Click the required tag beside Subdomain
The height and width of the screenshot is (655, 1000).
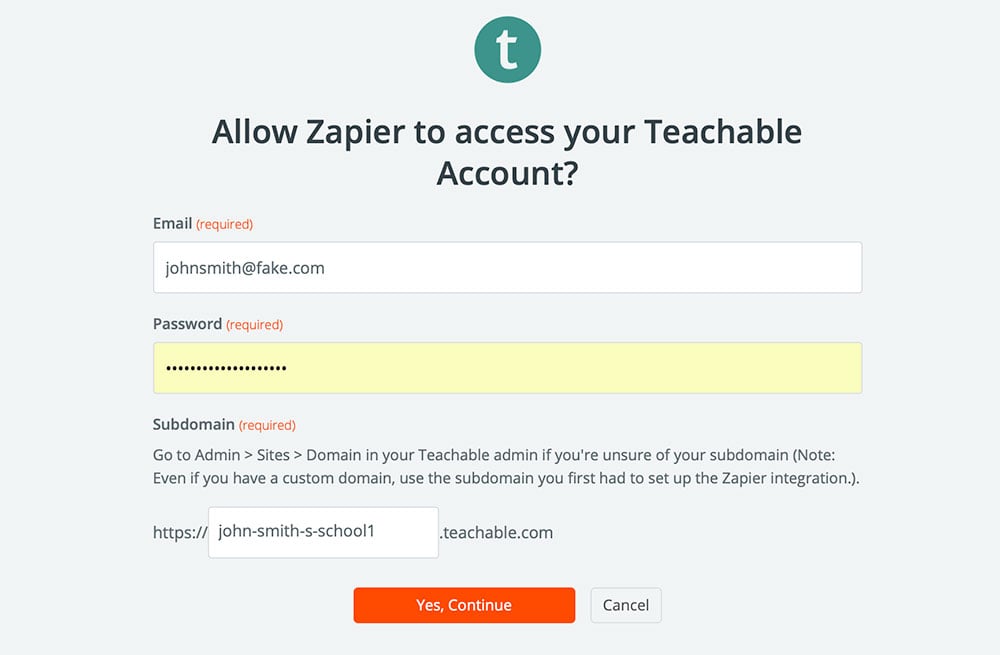pos(267,425)
